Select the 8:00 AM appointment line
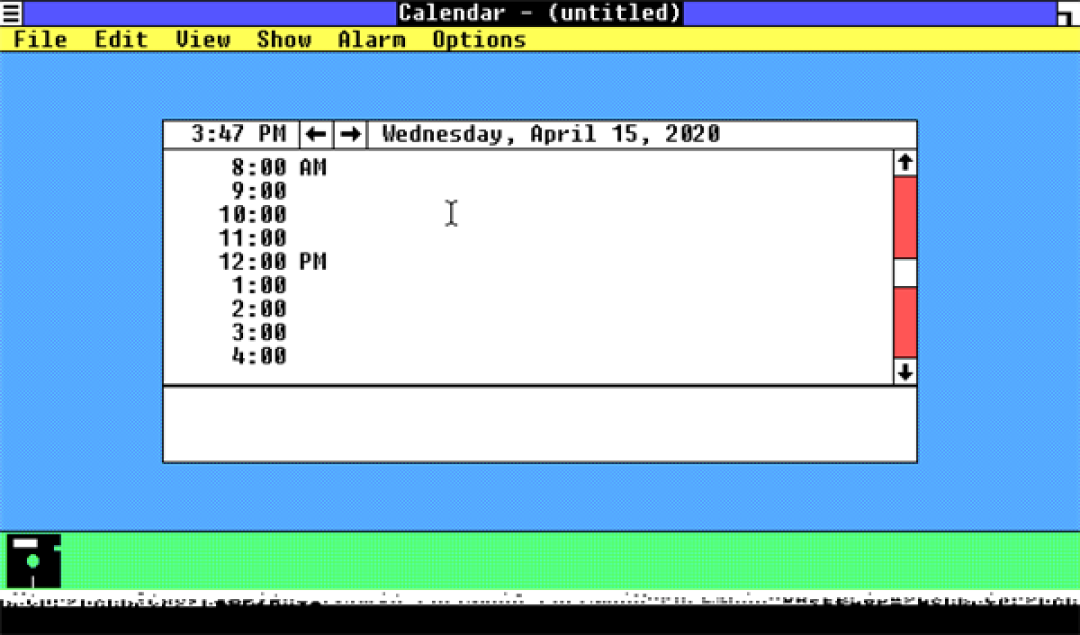 [528, 167]
